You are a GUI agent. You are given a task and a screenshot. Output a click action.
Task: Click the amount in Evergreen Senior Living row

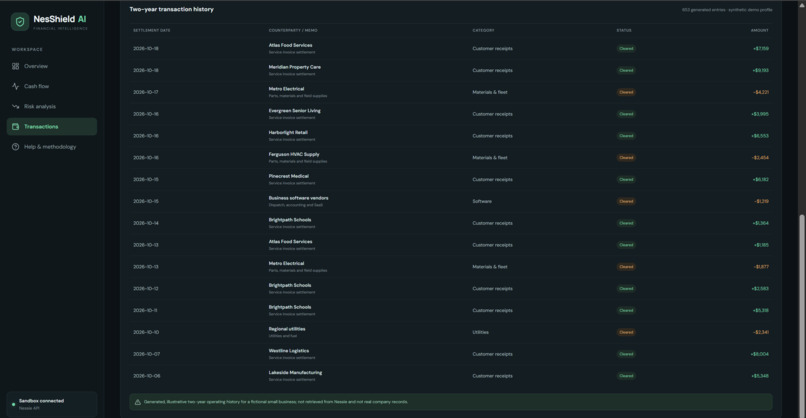pyautogui.click(x=760, y=114)
